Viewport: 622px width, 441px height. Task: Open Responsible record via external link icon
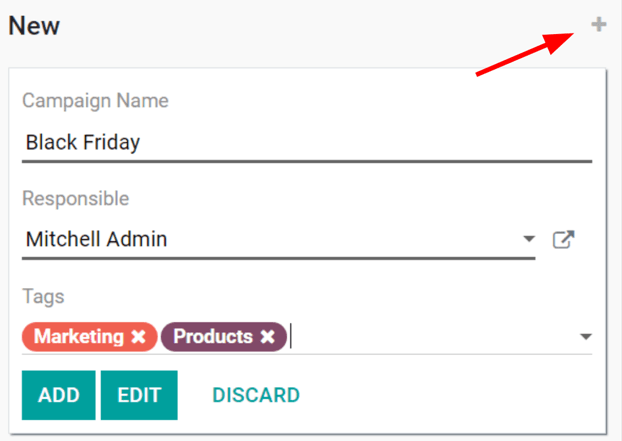tap(564, 240)
